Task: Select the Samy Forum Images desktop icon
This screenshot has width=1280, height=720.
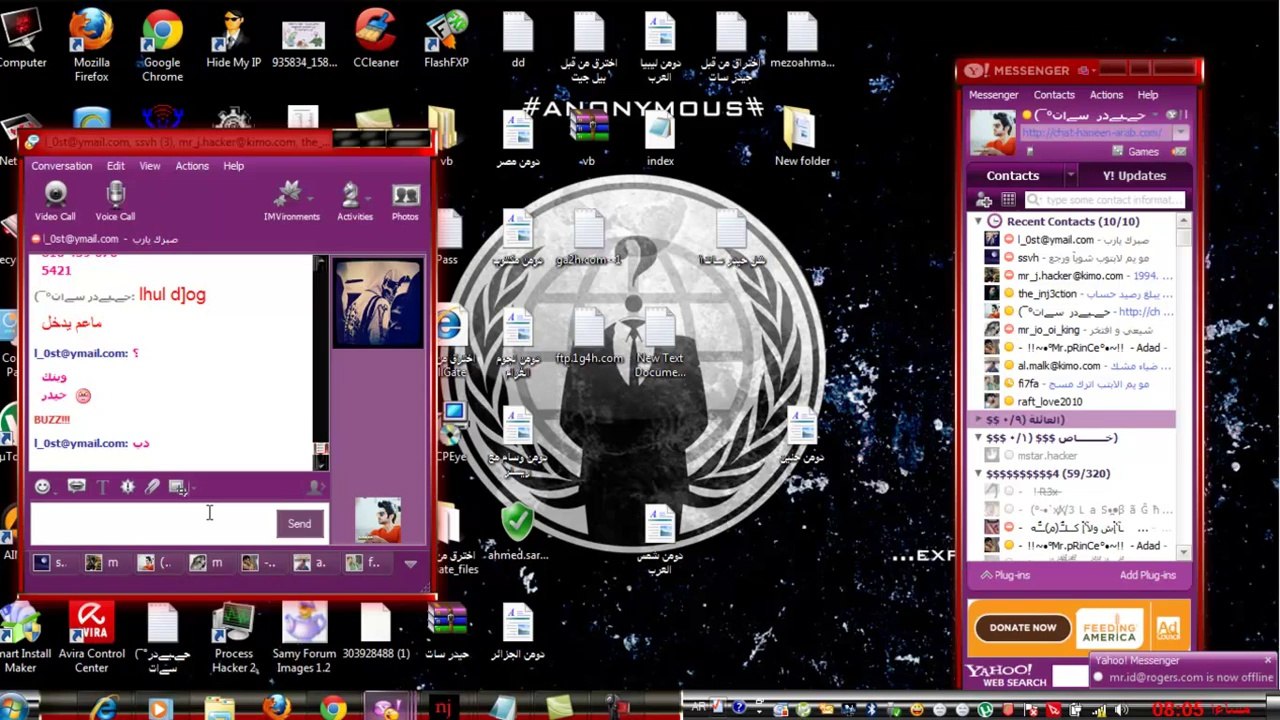Action: pos(304,638)
